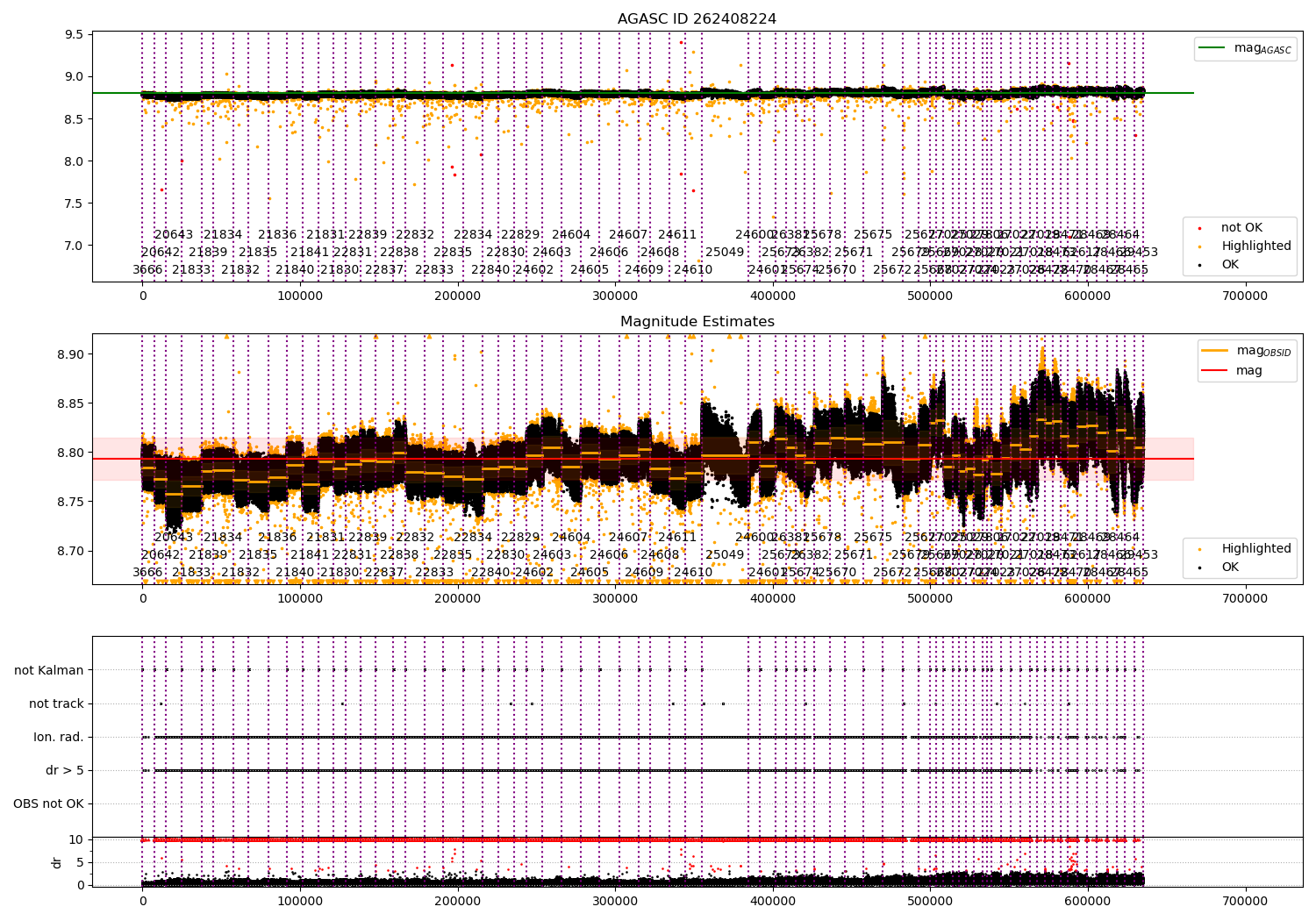Click the '8.80' y-tick of the middle plot
The width and height of the screenshot is (1316, 921).
tap(71, 453)
